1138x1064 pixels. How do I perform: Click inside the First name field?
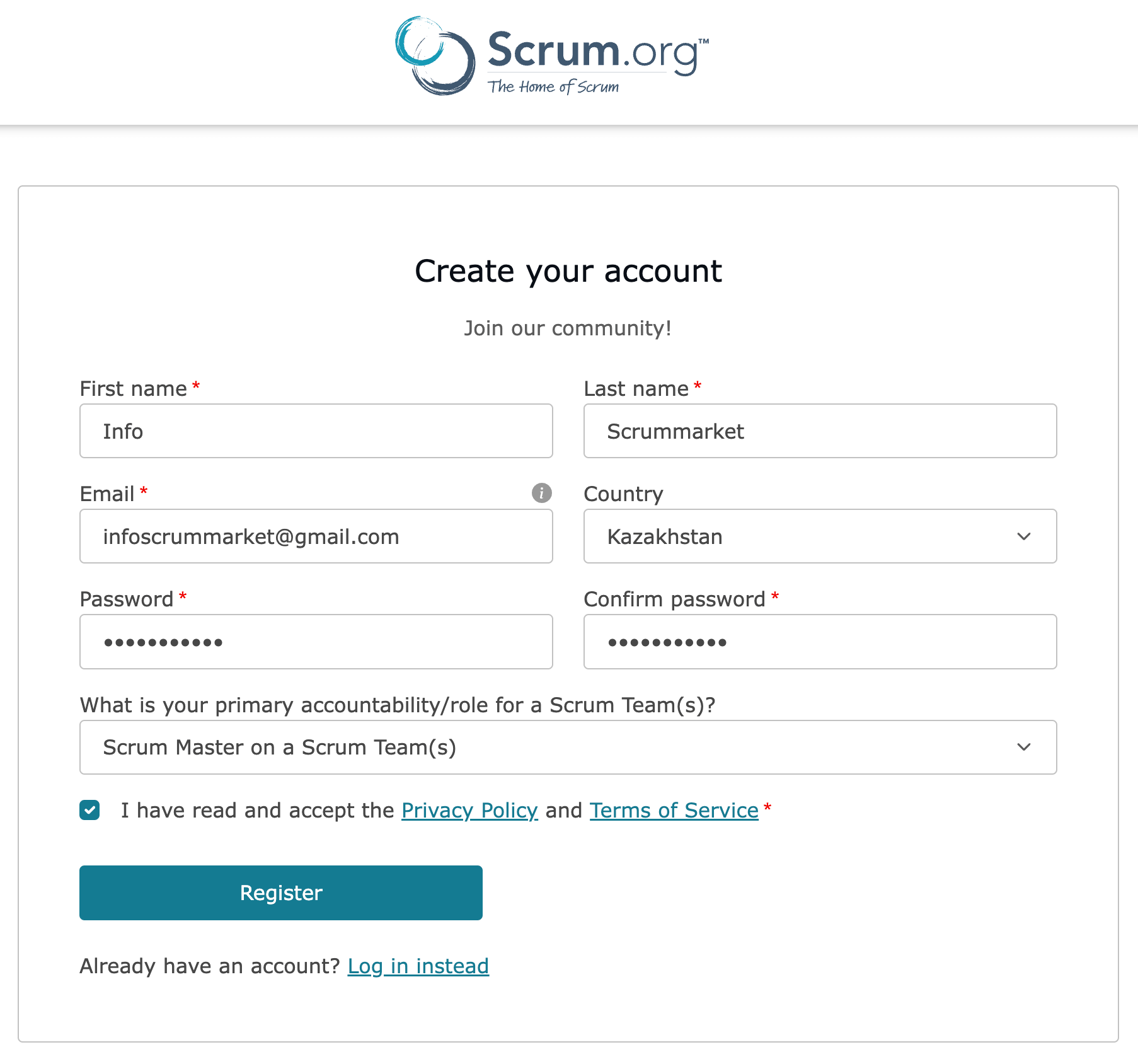coord(316,431)
